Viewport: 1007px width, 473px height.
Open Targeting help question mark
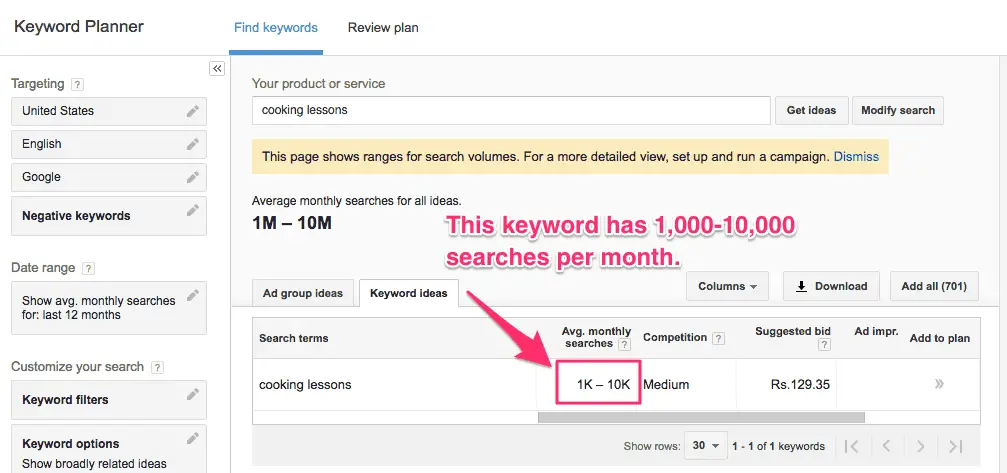[78, 84]
